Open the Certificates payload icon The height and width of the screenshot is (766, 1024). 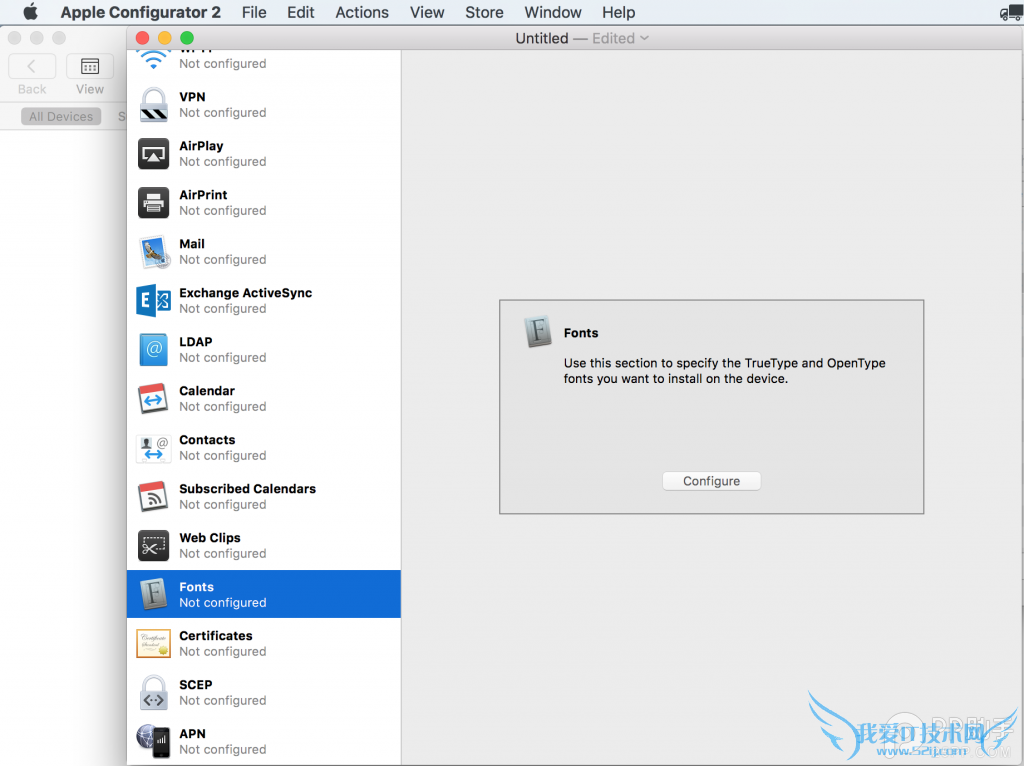coord(153,644)
